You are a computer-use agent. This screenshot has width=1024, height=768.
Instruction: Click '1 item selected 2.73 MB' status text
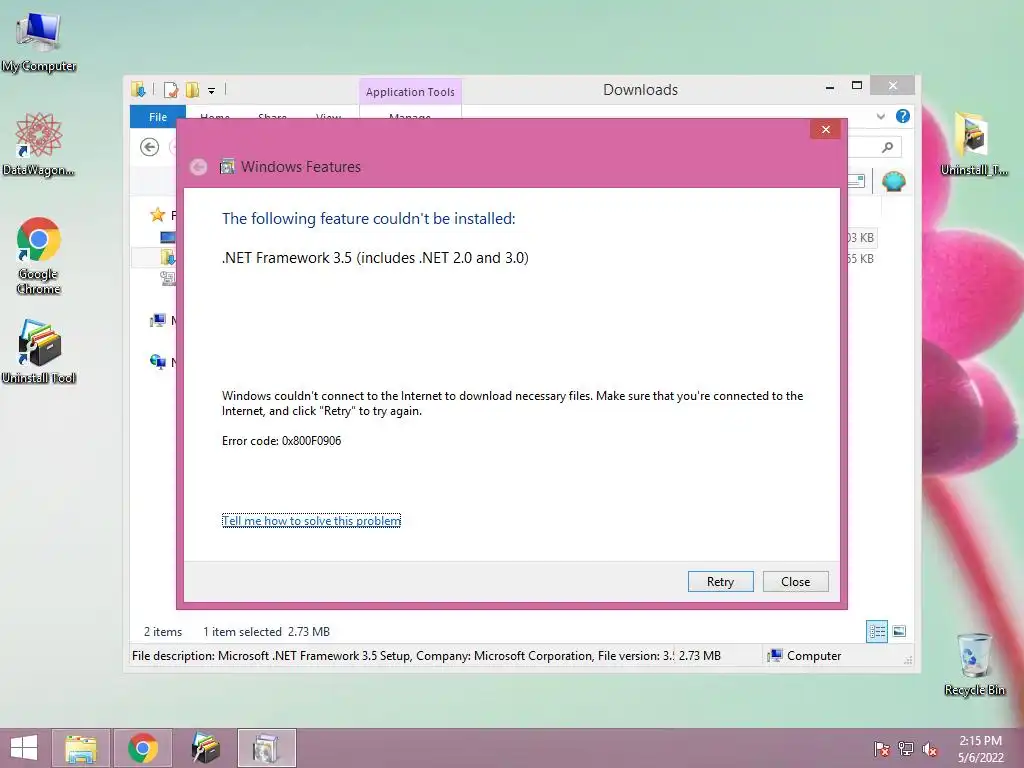click(266, 632)
